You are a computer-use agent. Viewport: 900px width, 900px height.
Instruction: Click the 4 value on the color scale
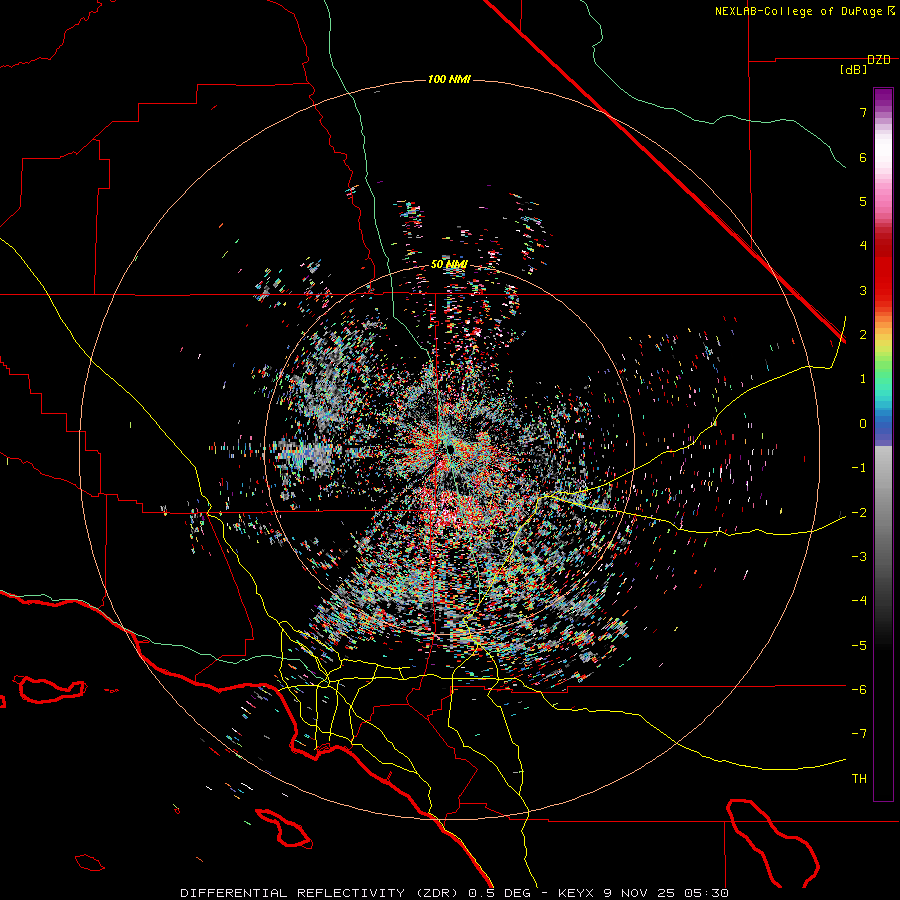863,246
